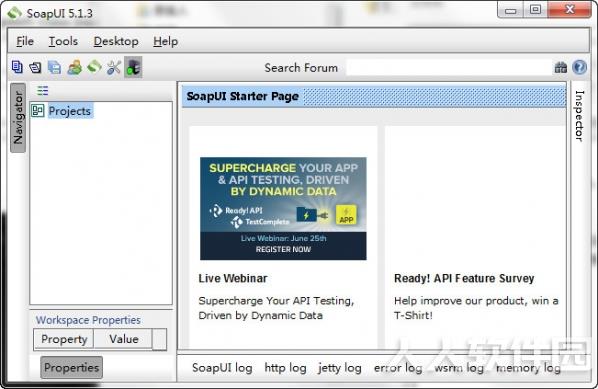Toggle the Properties button at bottom

72,367
